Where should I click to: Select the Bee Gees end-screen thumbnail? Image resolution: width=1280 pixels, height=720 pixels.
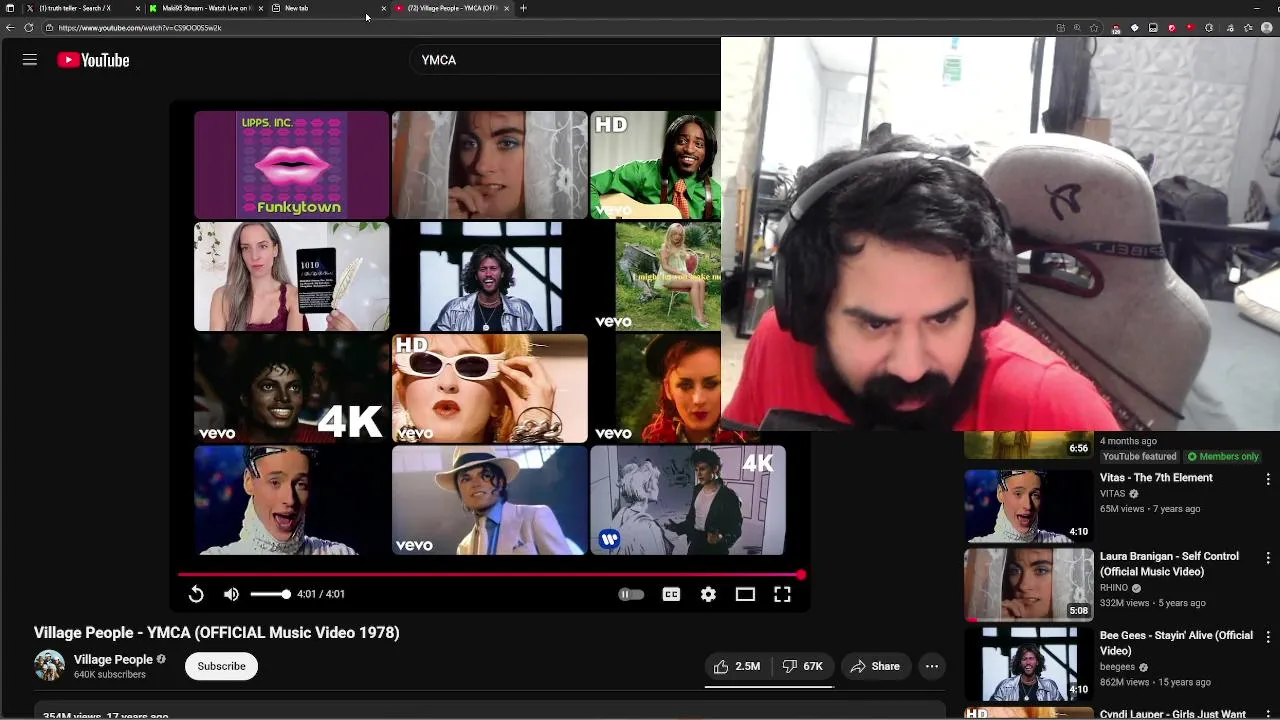coord(490,276)
